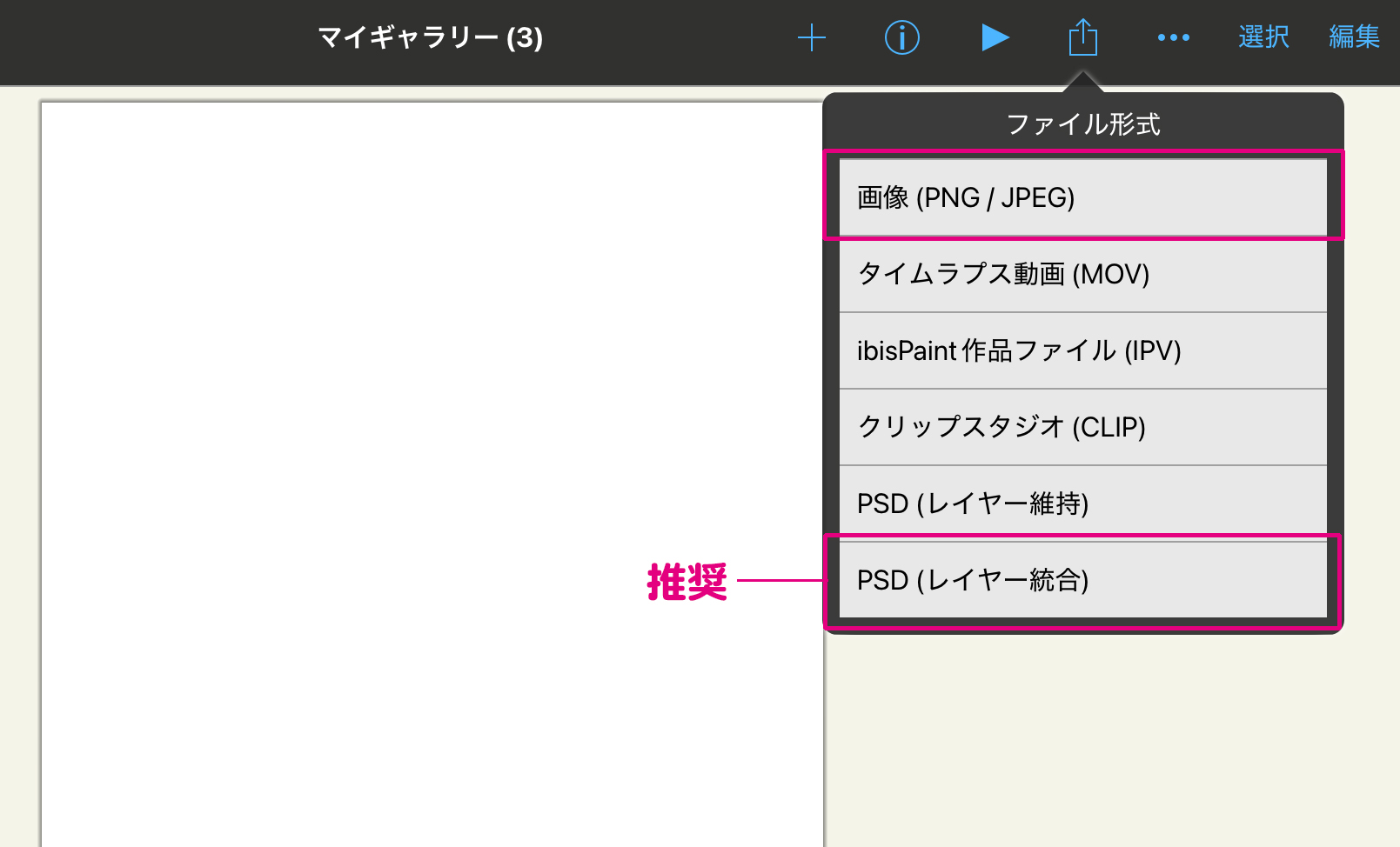
Task: Create a new artwork with the plus icon
Action: [811, 37]
